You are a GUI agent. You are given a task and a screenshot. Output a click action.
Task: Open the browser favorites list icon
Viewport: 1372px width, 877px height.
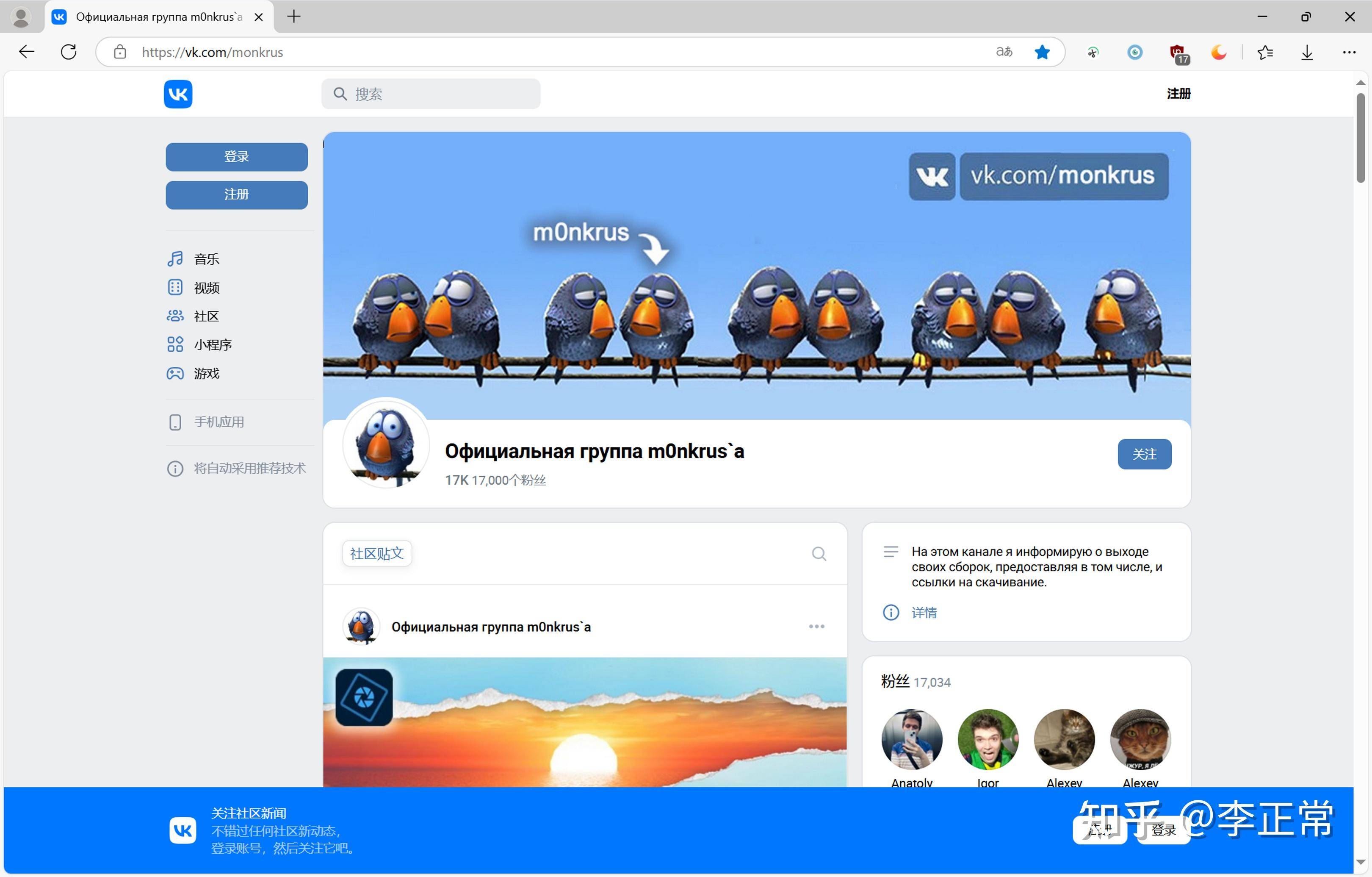pyautogui.click(x=1265, y=53)
